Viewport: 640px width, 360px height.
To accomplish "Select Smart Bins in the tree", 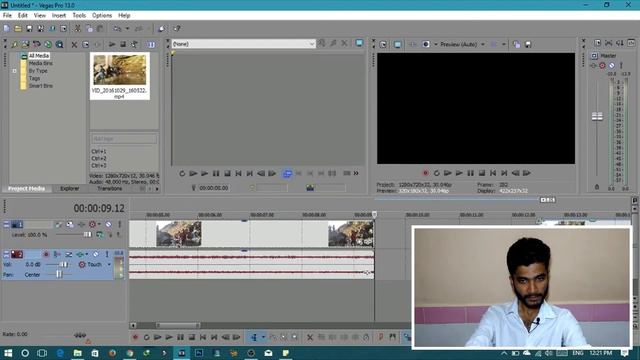I will coord(40,86).
